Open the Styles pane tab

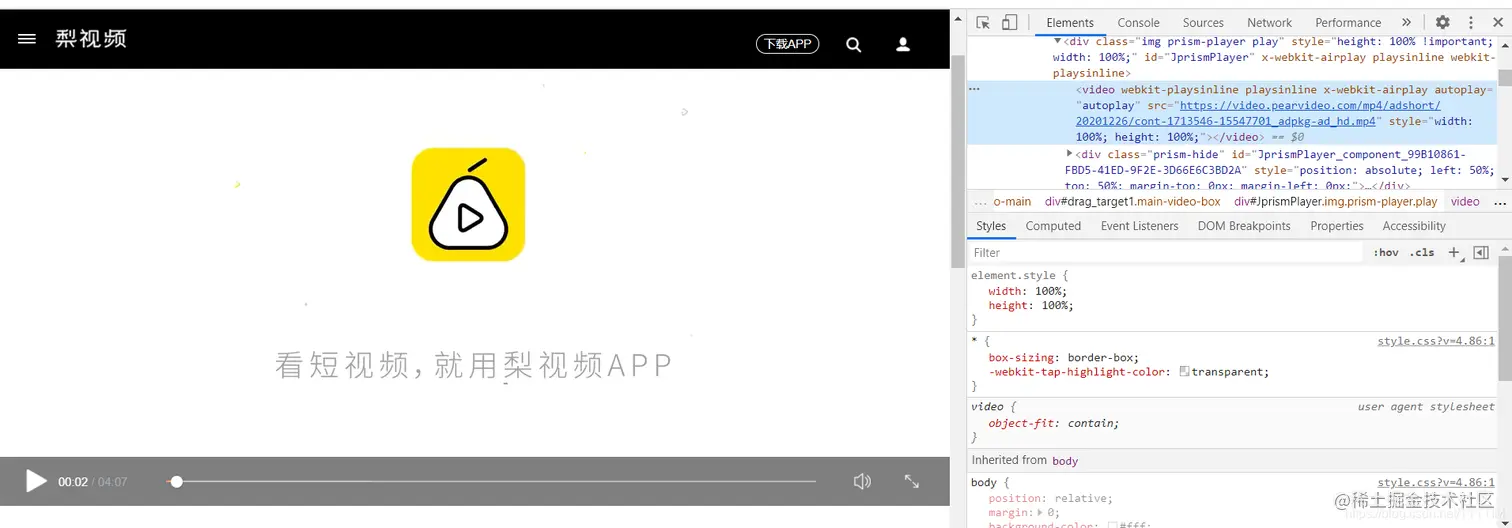tap(991, 226)
